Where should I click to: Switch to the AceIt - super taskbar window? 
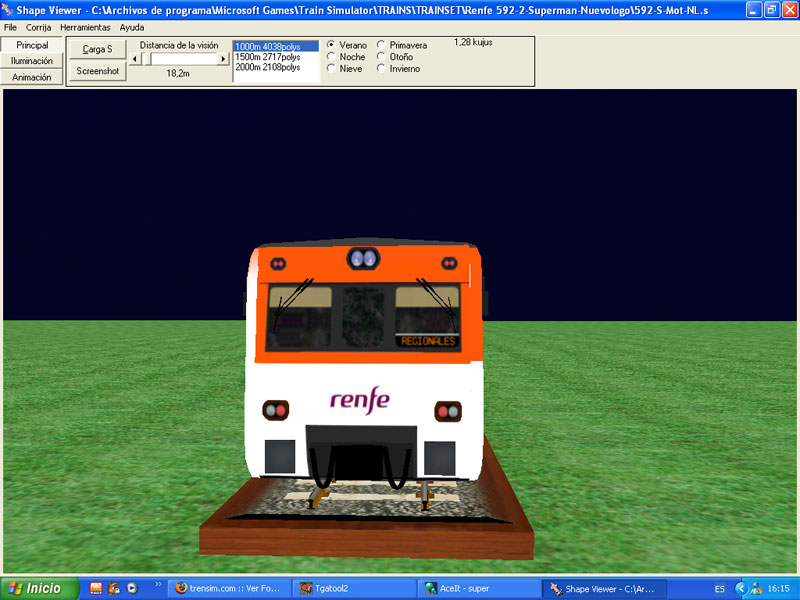tap(478, 589)
